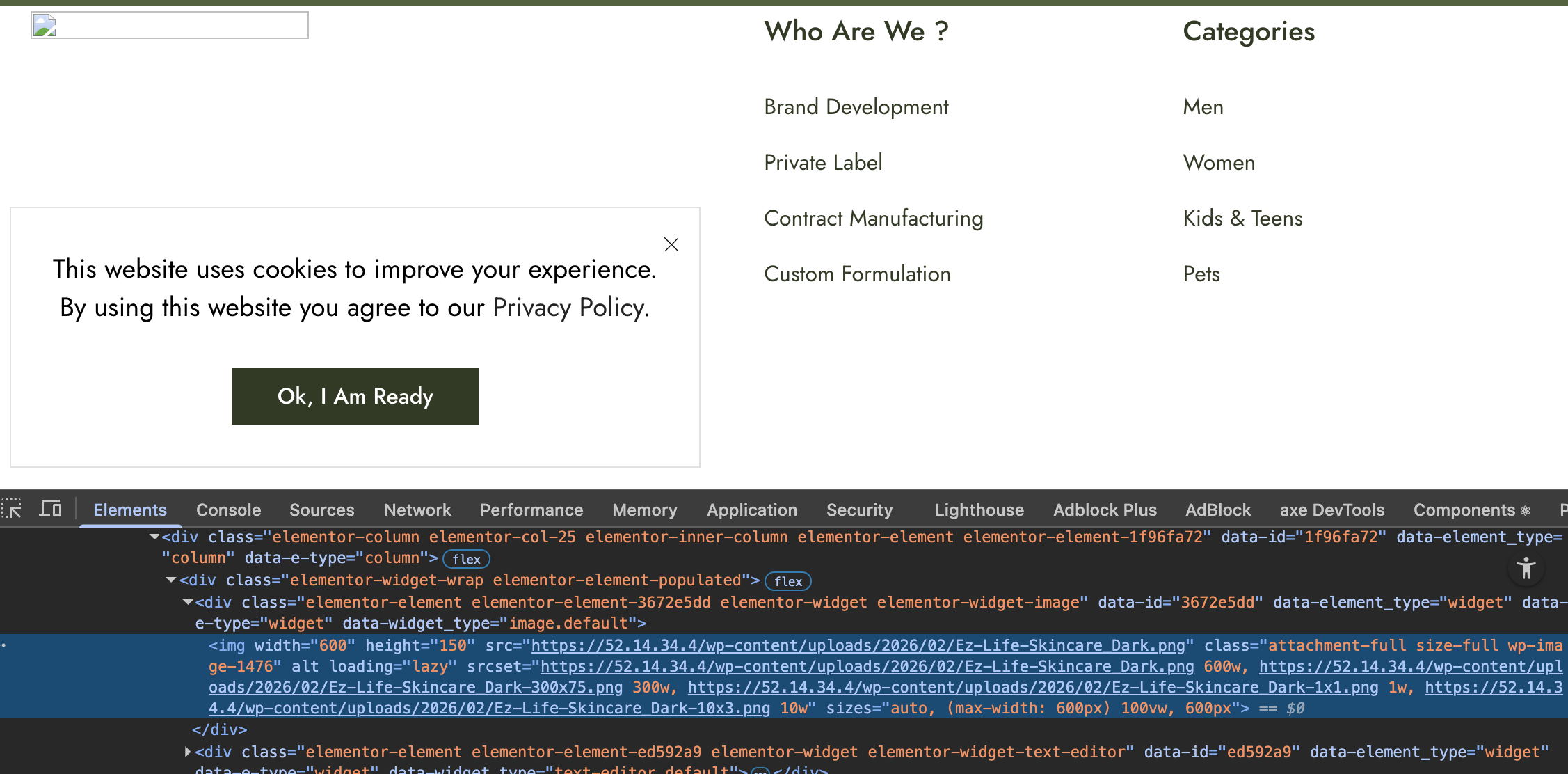1568x774 pixels.
Task: Collapse the elementor-widget-image div
Action: point(188,602)
